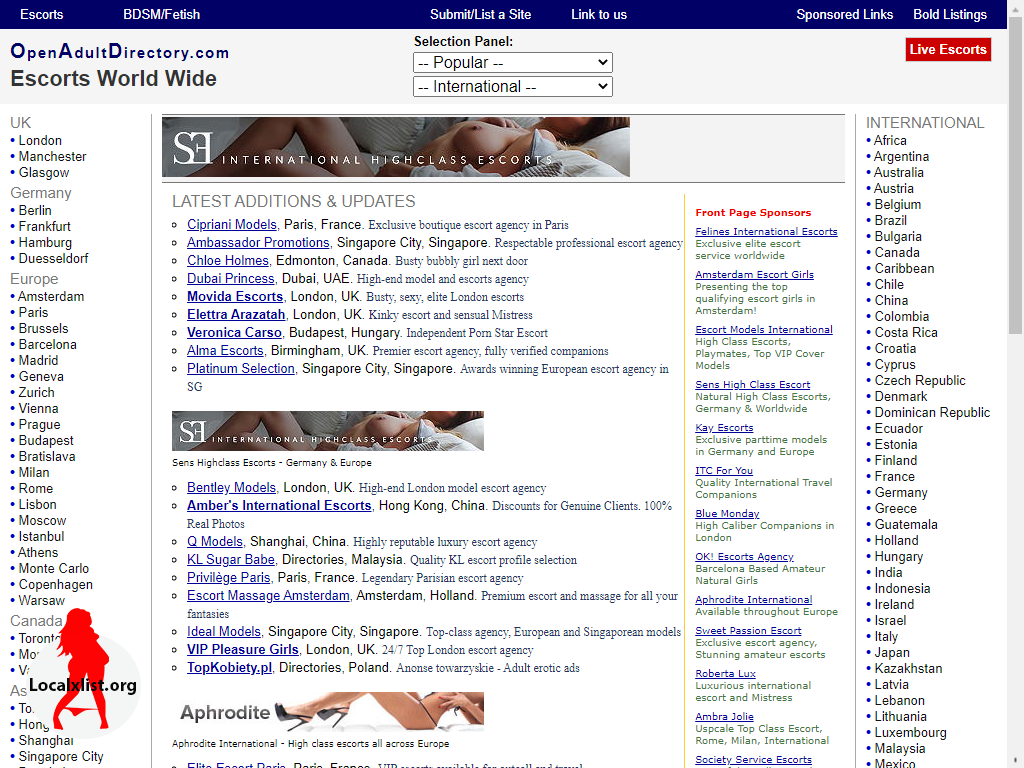Open the Veronica Carso listing
The width and height of the screenshot is (1024, 768).
(234, 332)
